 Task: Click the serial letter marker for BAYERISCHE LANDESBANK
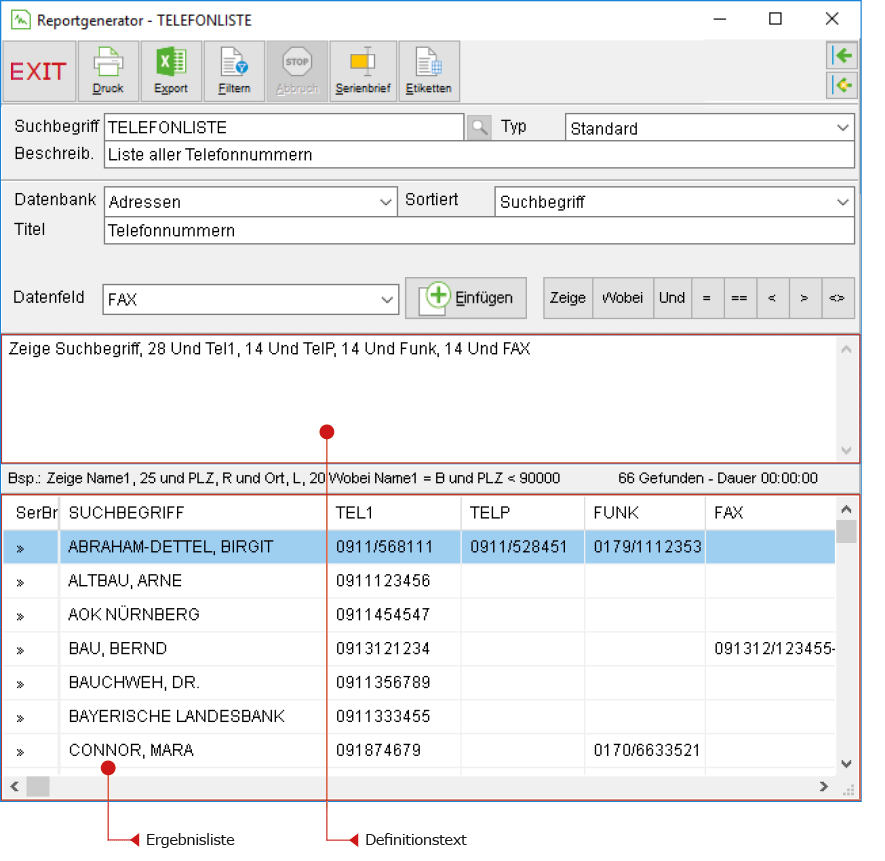click(20, 717)
